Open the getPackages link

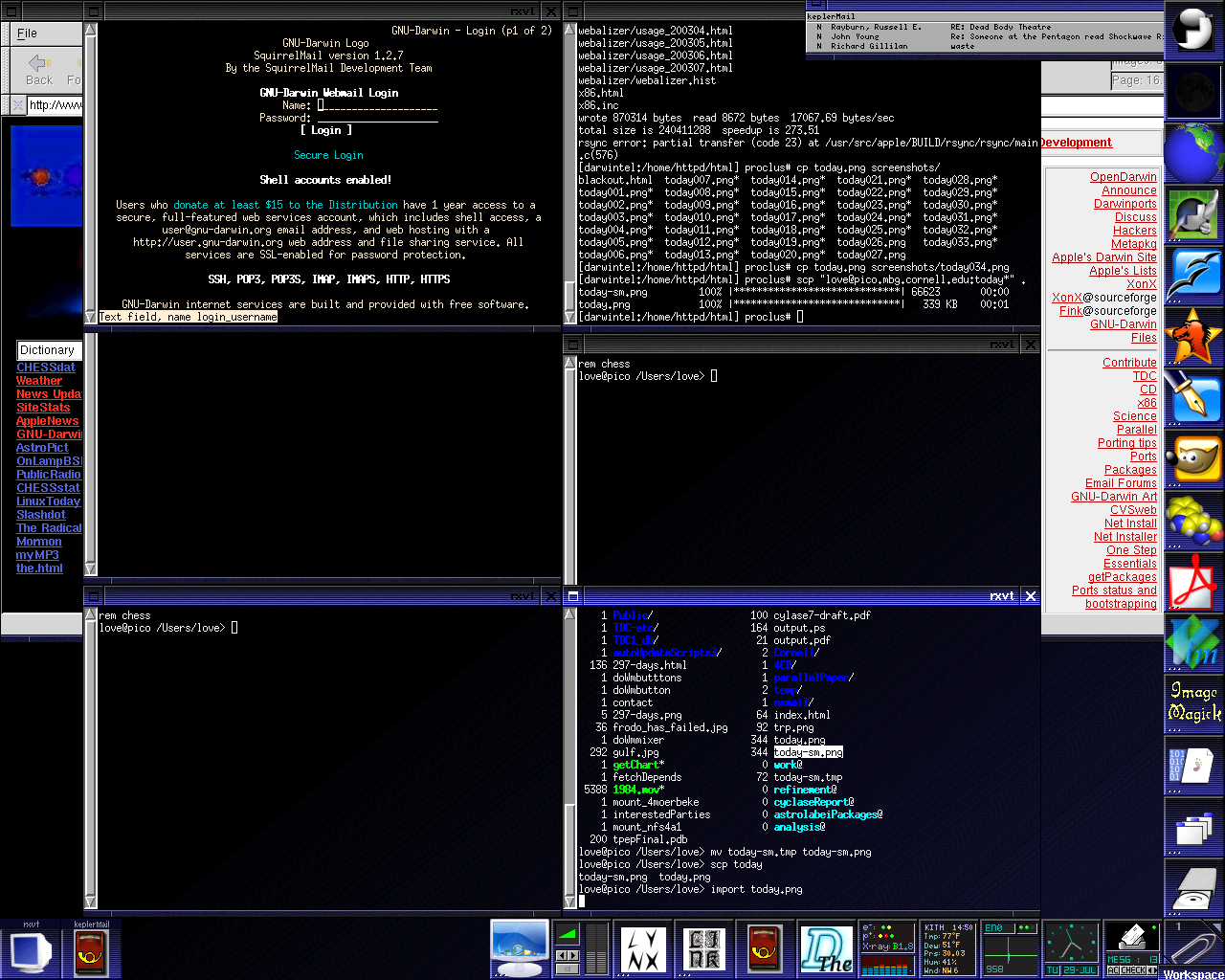pyautogui.click(x=1123, y=577)
